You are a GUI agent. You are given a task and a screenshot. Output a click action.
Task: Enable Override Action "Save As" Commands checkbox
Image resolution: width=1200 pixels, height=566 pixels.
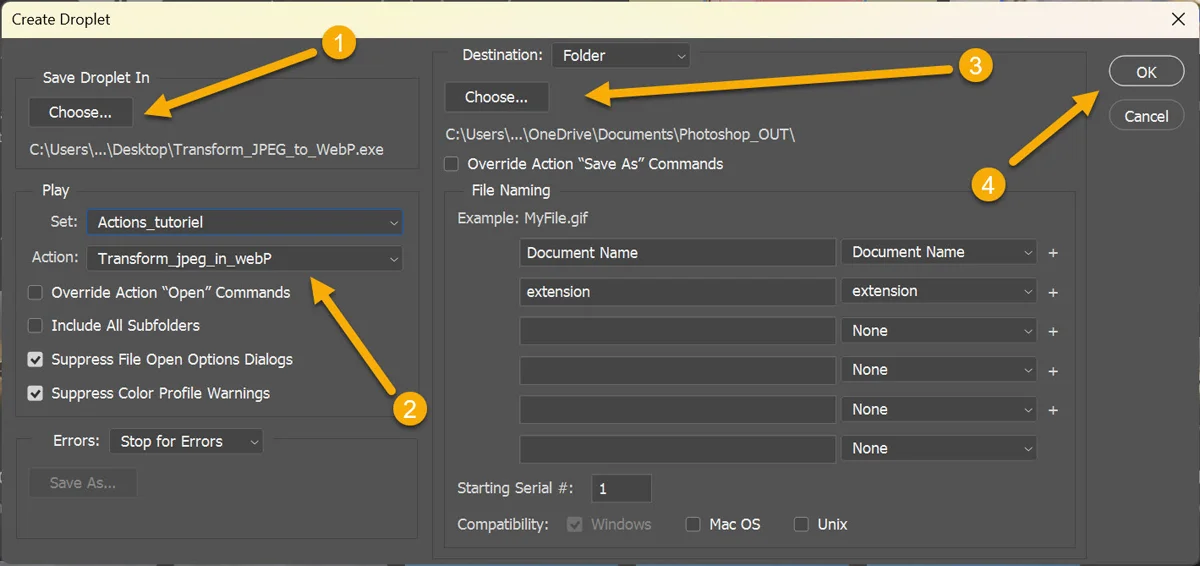click(x=452, y=164)
